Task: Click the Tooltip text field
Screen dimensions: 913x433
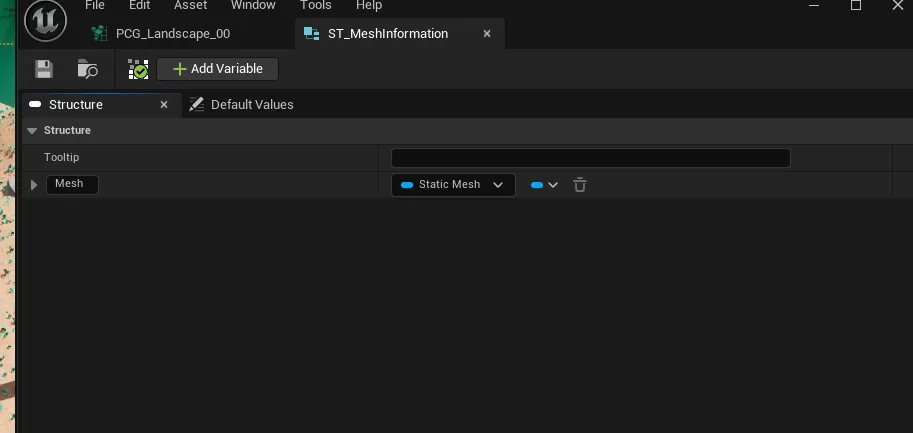Action: [590, 158]
